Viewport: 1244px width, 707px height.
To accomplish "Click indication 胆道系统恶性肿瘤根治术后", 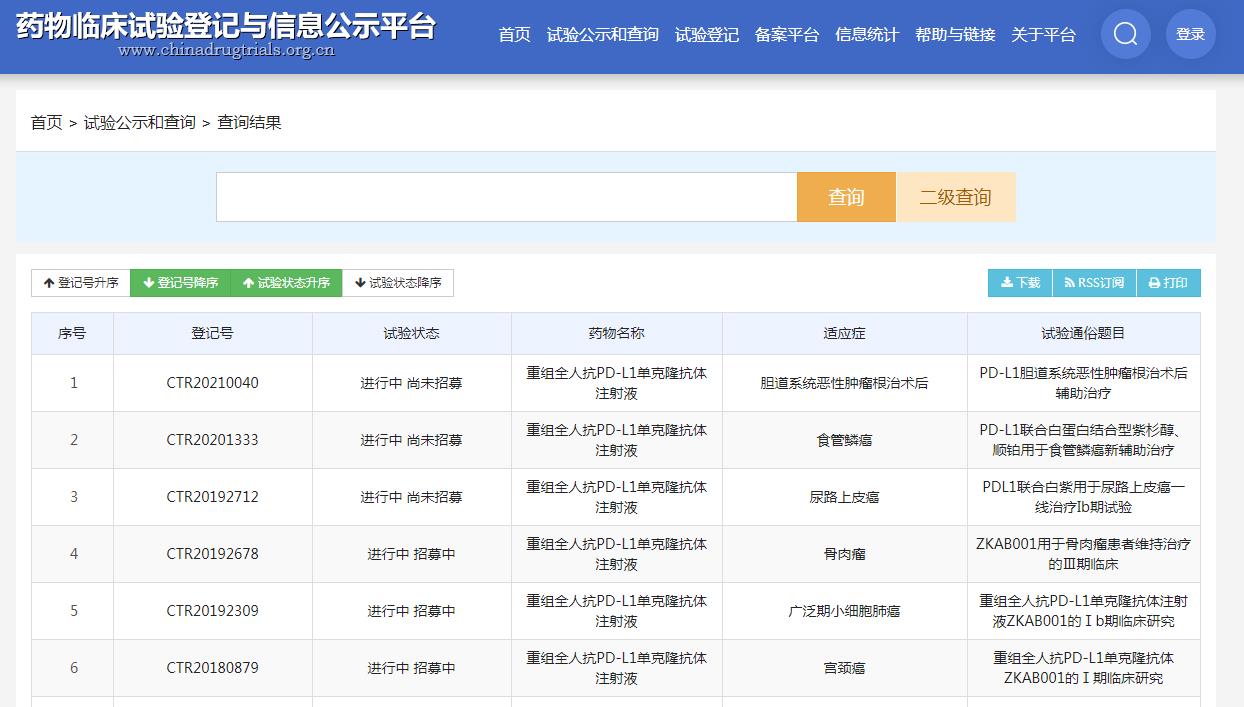I will 844,383.
